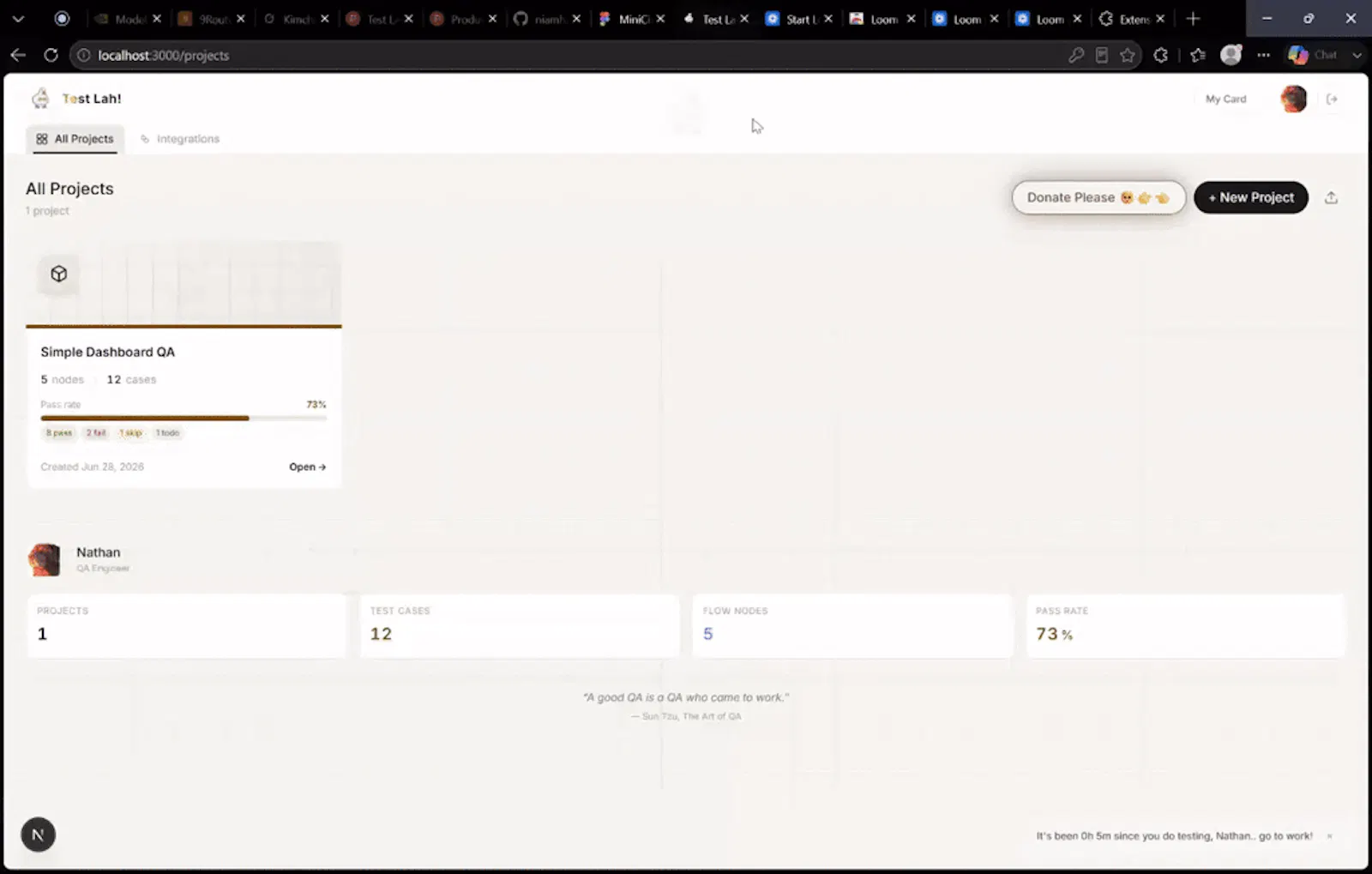The width and height of the screenshot is (1372, 874).
Task: Switch to the Integrations tab
Action: coord(180,139)
